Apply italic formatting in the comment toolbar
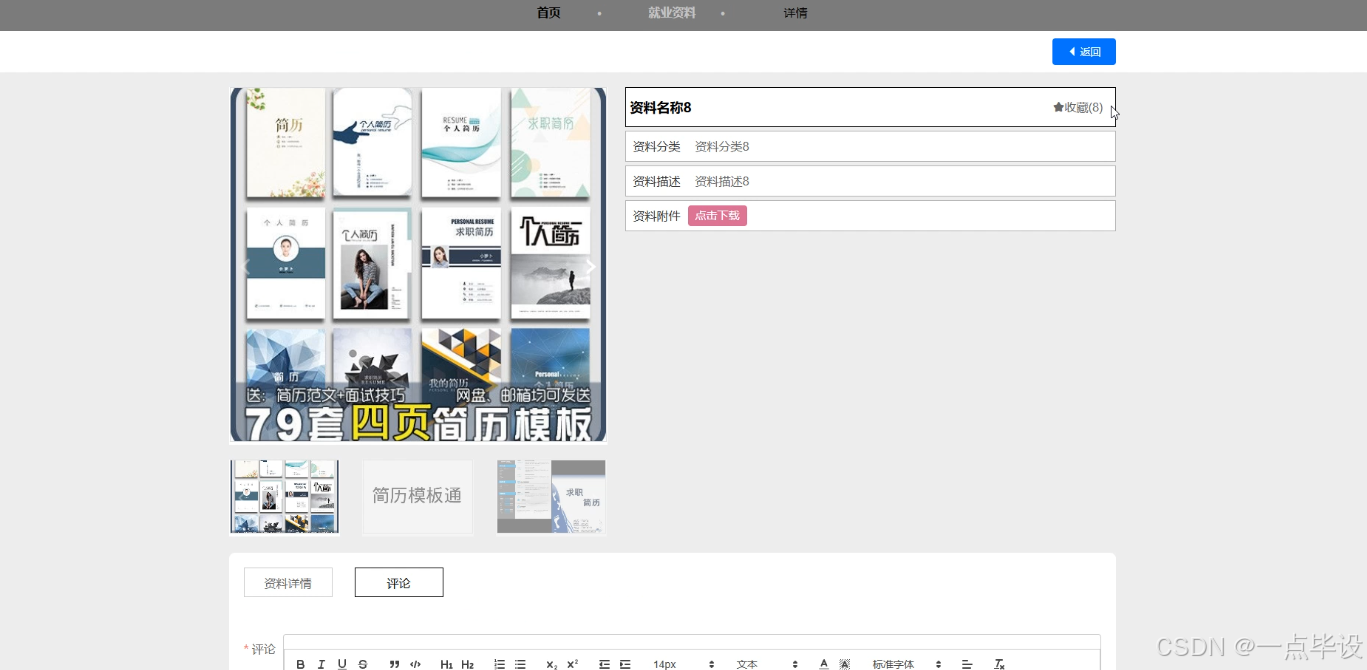The image size is (1367, 670). pyautogui.click(x=321, y=664)
